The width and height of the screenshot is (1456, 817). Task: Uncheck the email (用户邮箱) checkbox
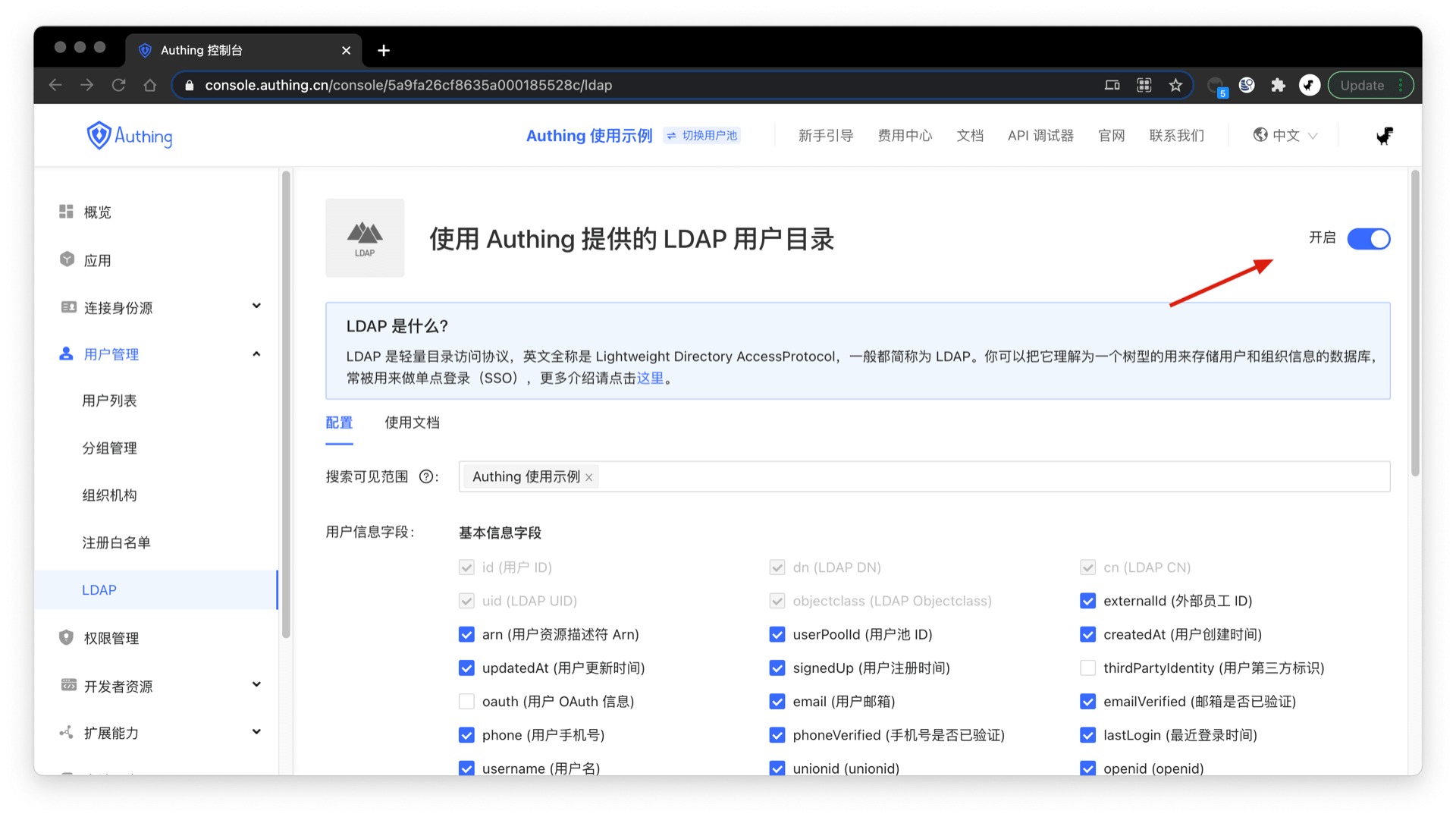777,702
